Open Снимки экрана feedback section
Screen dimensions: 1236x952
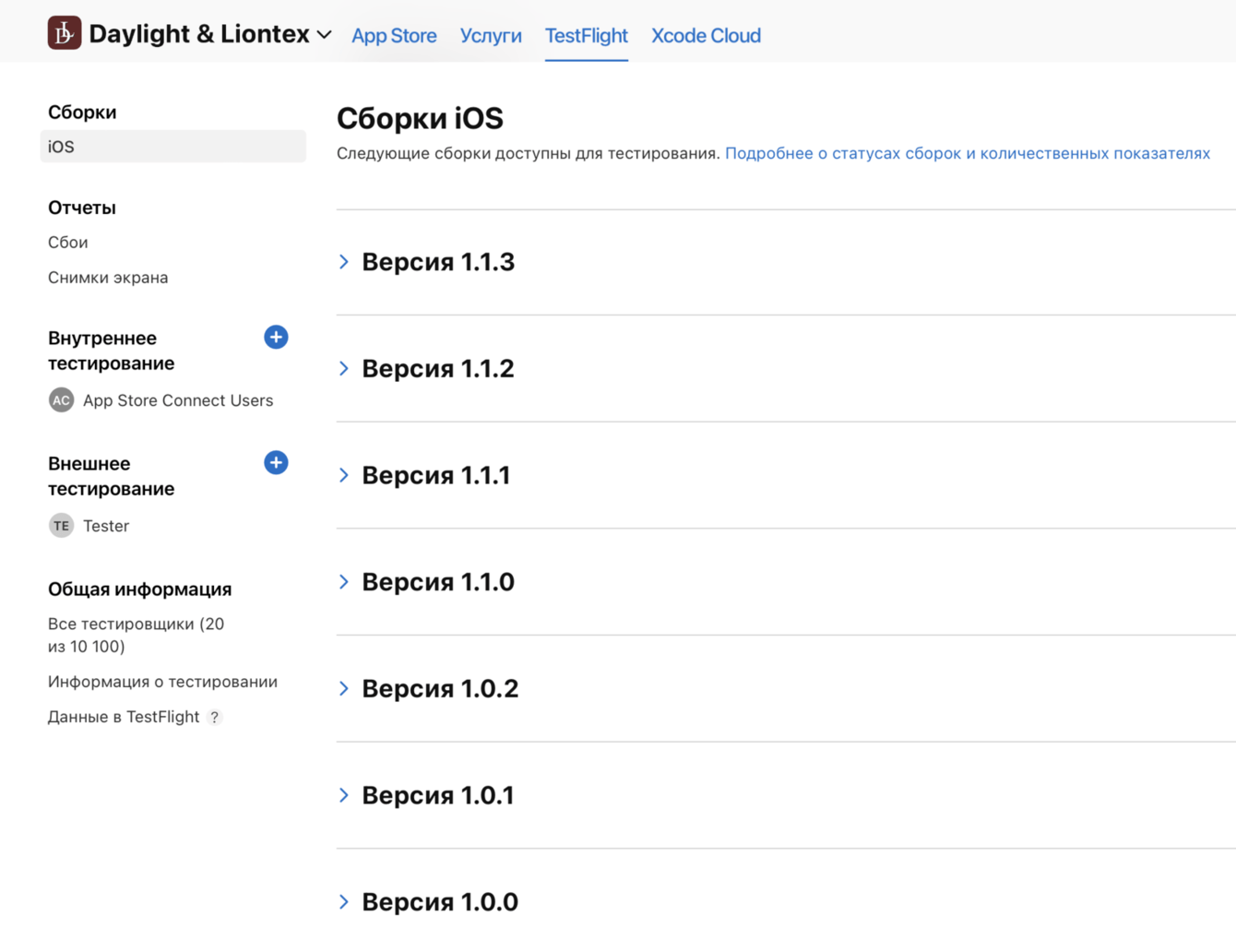(108, 278)
